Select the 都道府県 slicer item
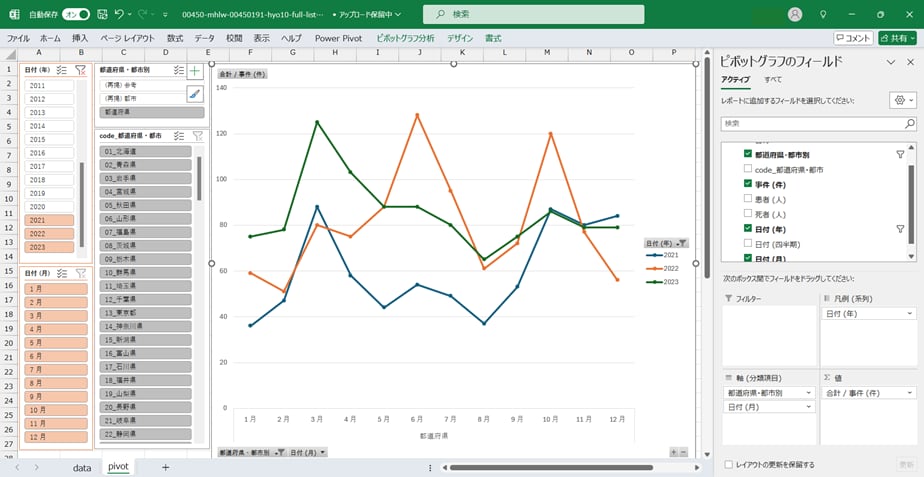Viewport: 924px width, 477px height. coord(152,111)
